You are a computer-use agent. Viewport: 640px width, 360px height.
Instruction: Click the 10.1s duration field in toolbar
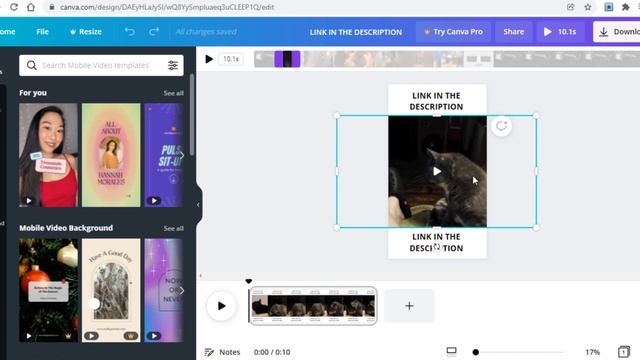coord(231,59)
